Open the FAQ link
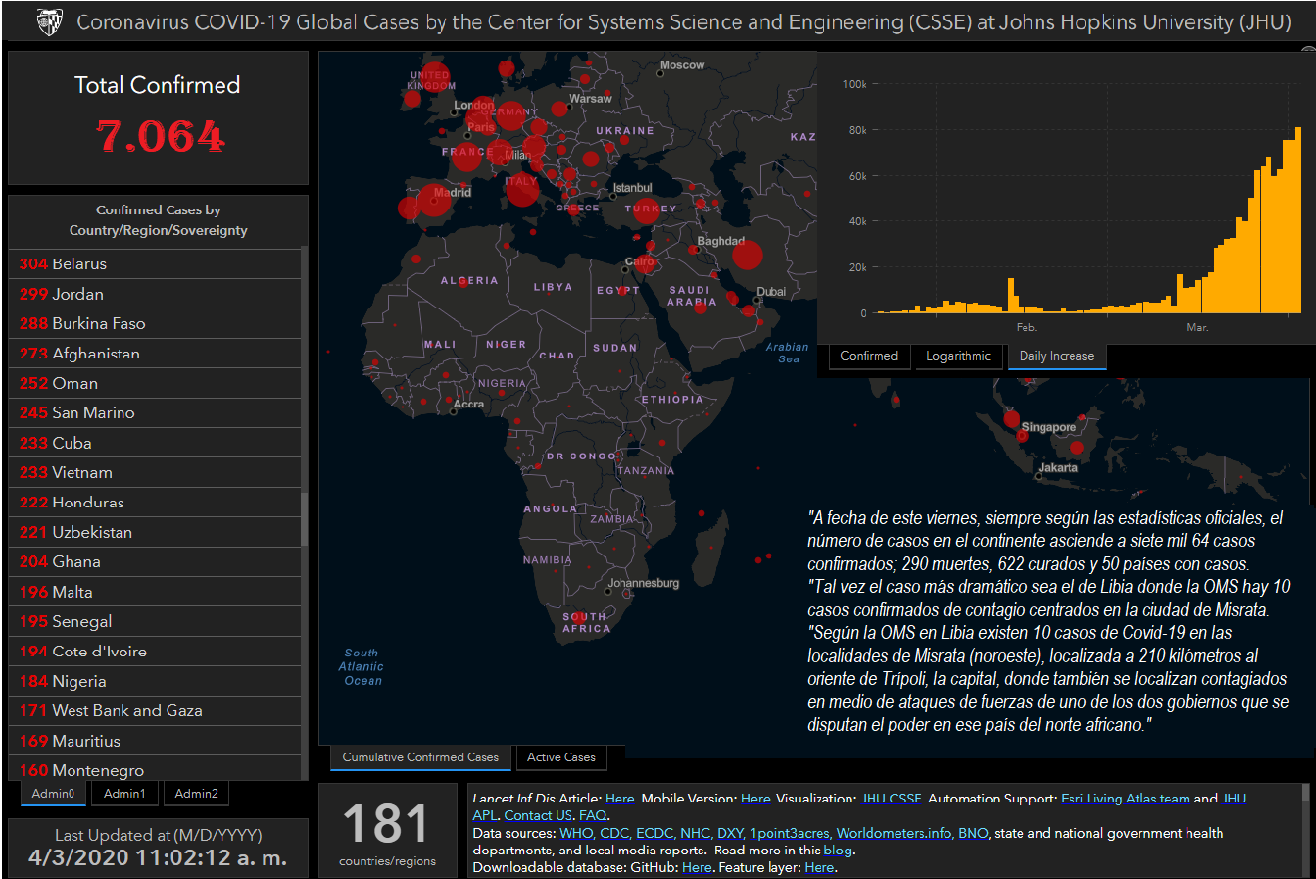 [x=592, y=816]
